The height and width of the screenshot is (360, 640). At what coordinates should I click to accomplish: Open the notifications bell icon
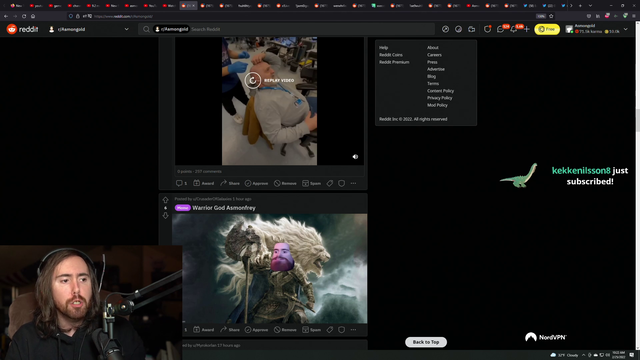pyautogui.click(x=514, y=29)
